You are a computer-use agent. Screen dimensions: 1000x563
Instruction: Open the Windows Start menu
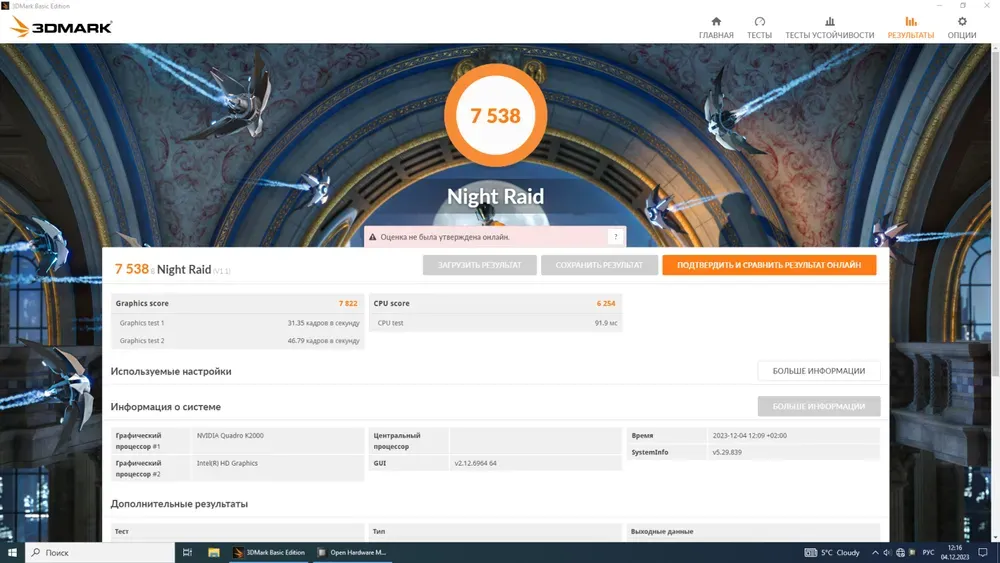tap(12, 552)
